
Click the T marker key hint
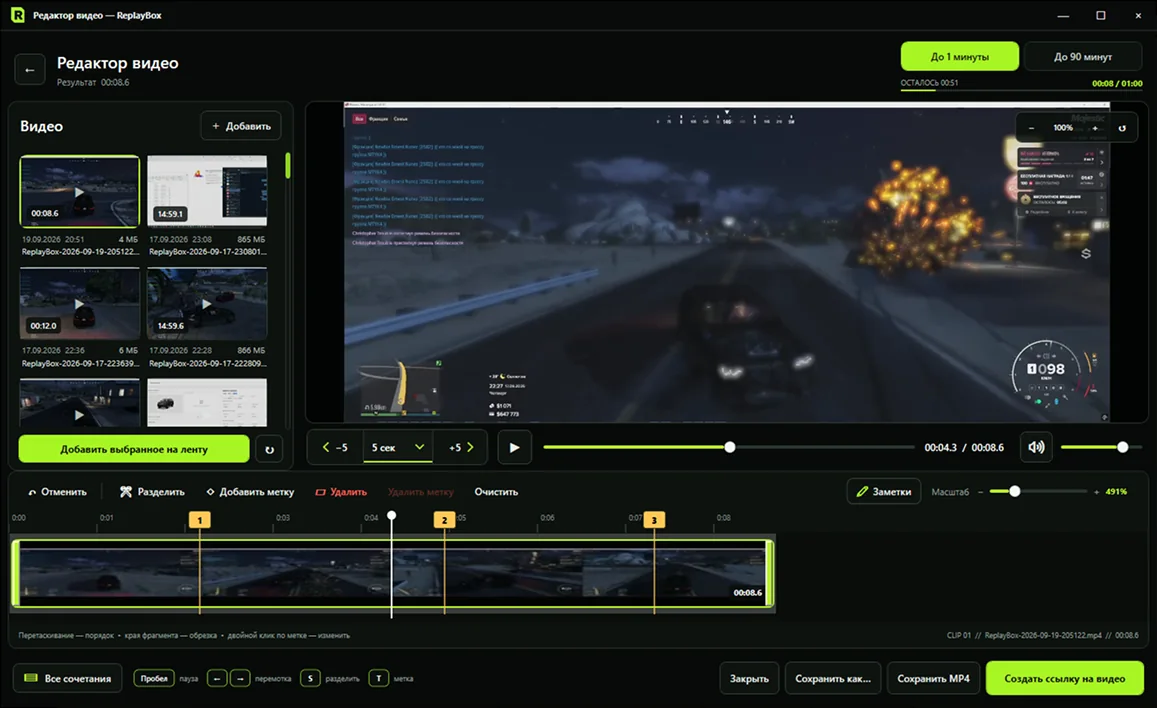[379, 678]
